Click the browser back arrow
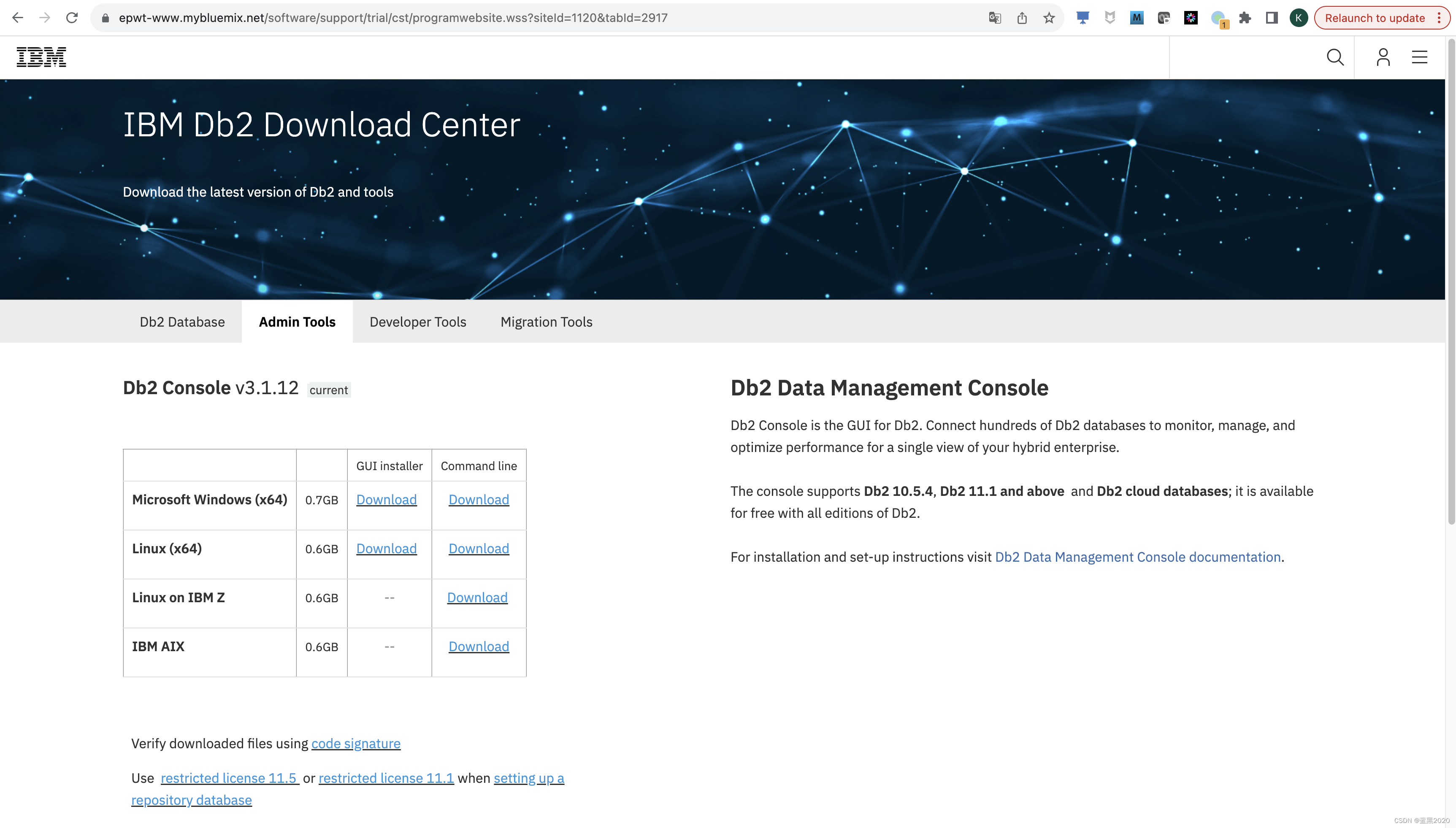This screenshot has height=828, width=1456. pyautogui.click(x=18, y=18)
